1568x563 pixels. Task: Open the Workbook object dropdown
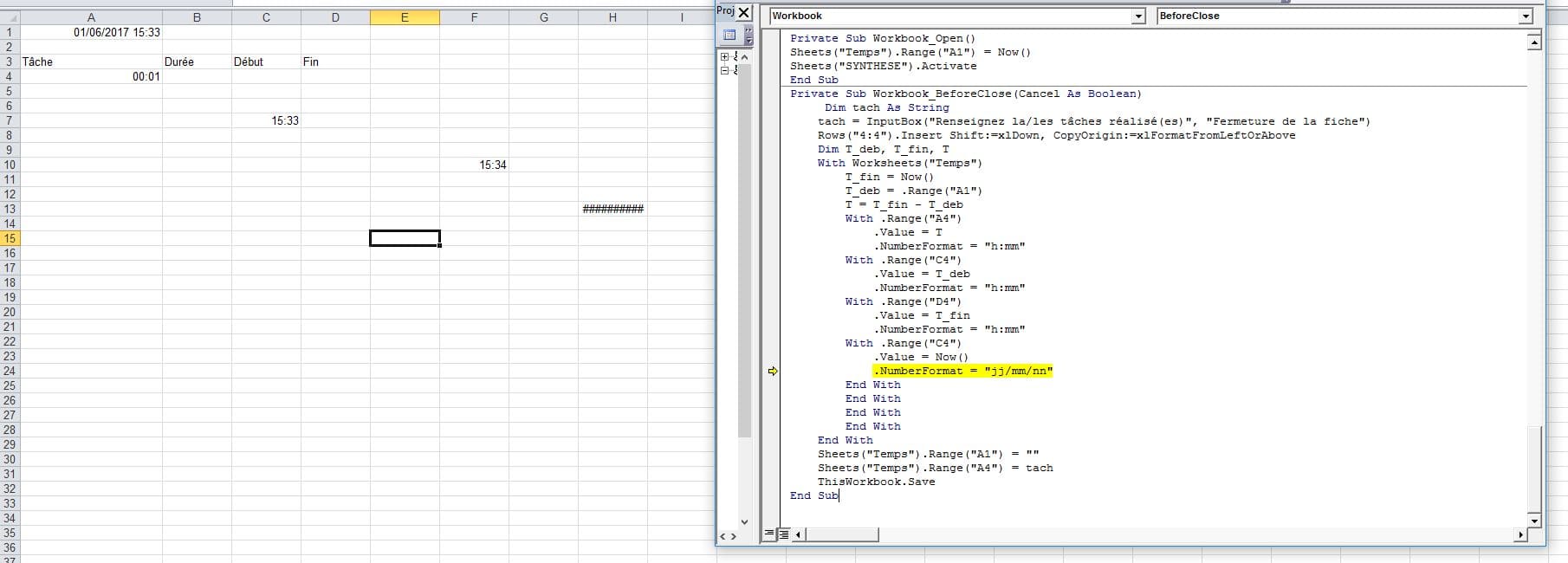[x=1138, y=16]
